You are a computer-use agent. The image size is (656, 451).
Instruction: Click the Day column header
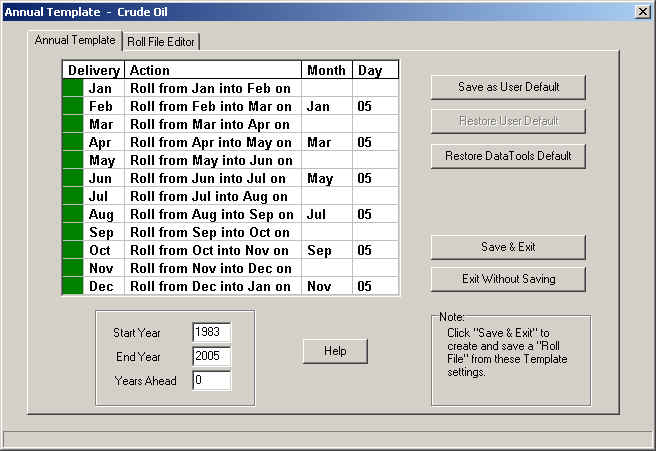coord(375,70)
